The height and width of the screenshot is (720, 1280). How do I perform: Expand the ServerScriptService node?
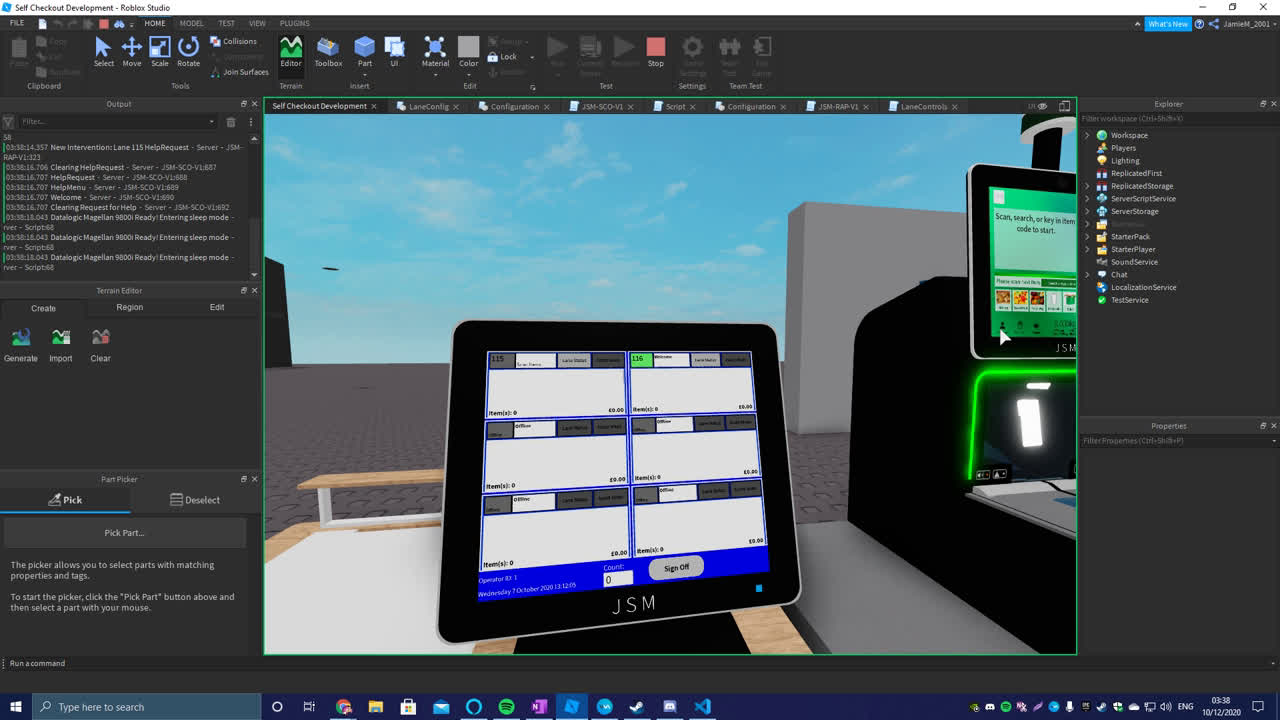click(x=1088, y=198)
